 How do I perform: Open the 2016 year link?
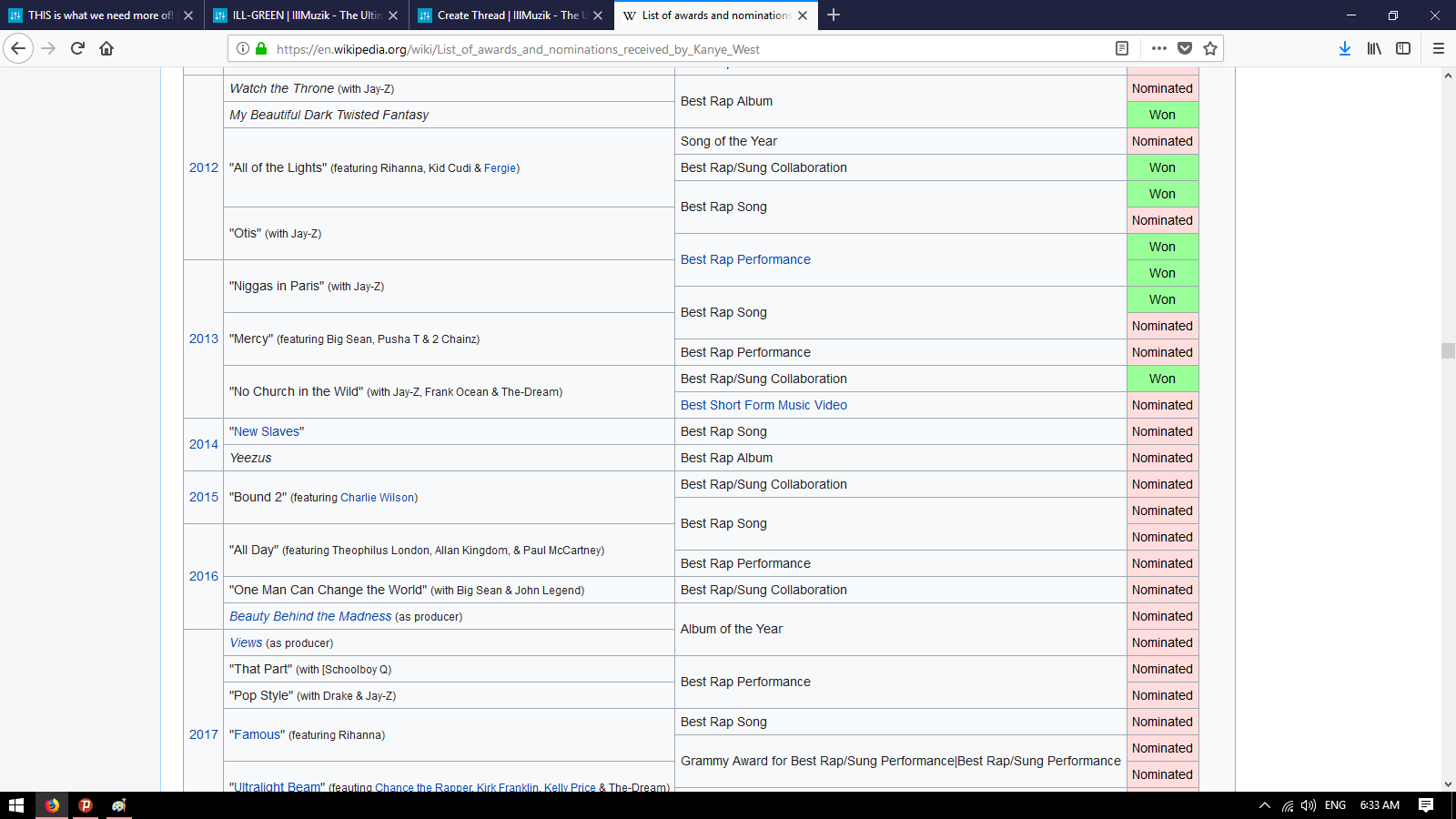(x=204, y=576)
